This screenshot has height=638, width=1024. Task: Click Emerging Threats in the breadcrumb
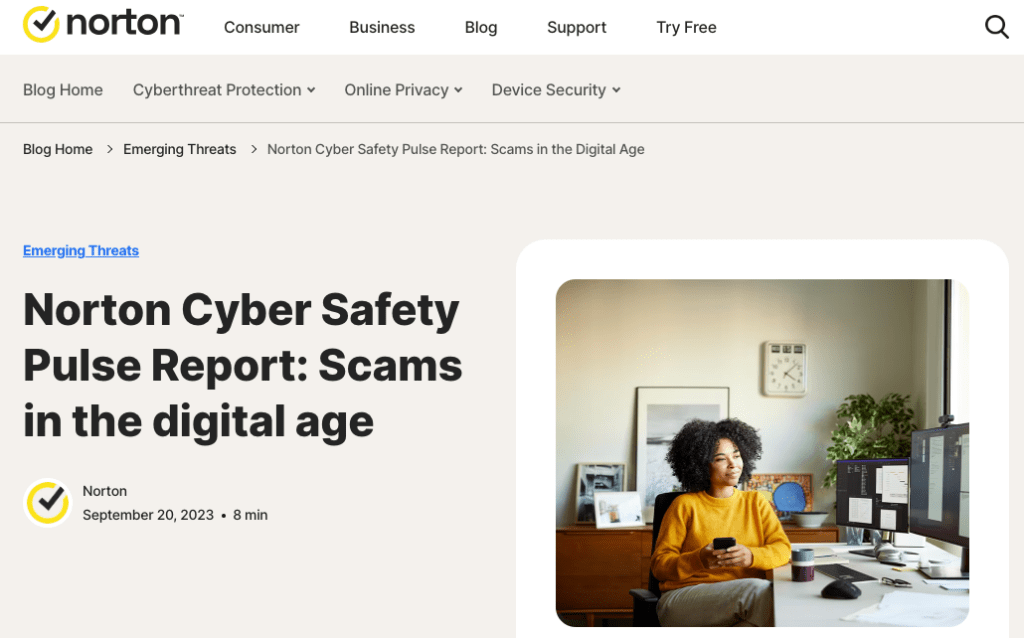[180, 149]
